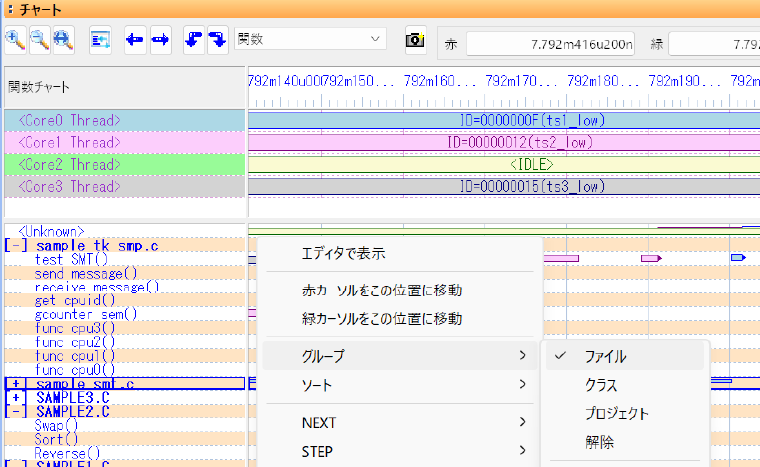
Task: Click the 緑 cursor time input field
Action: click(714, 45)
